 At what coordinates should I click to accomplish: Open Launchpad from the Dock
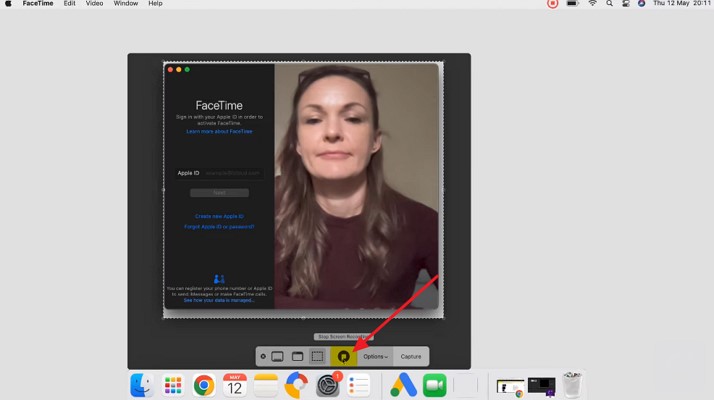click(173, 385)
